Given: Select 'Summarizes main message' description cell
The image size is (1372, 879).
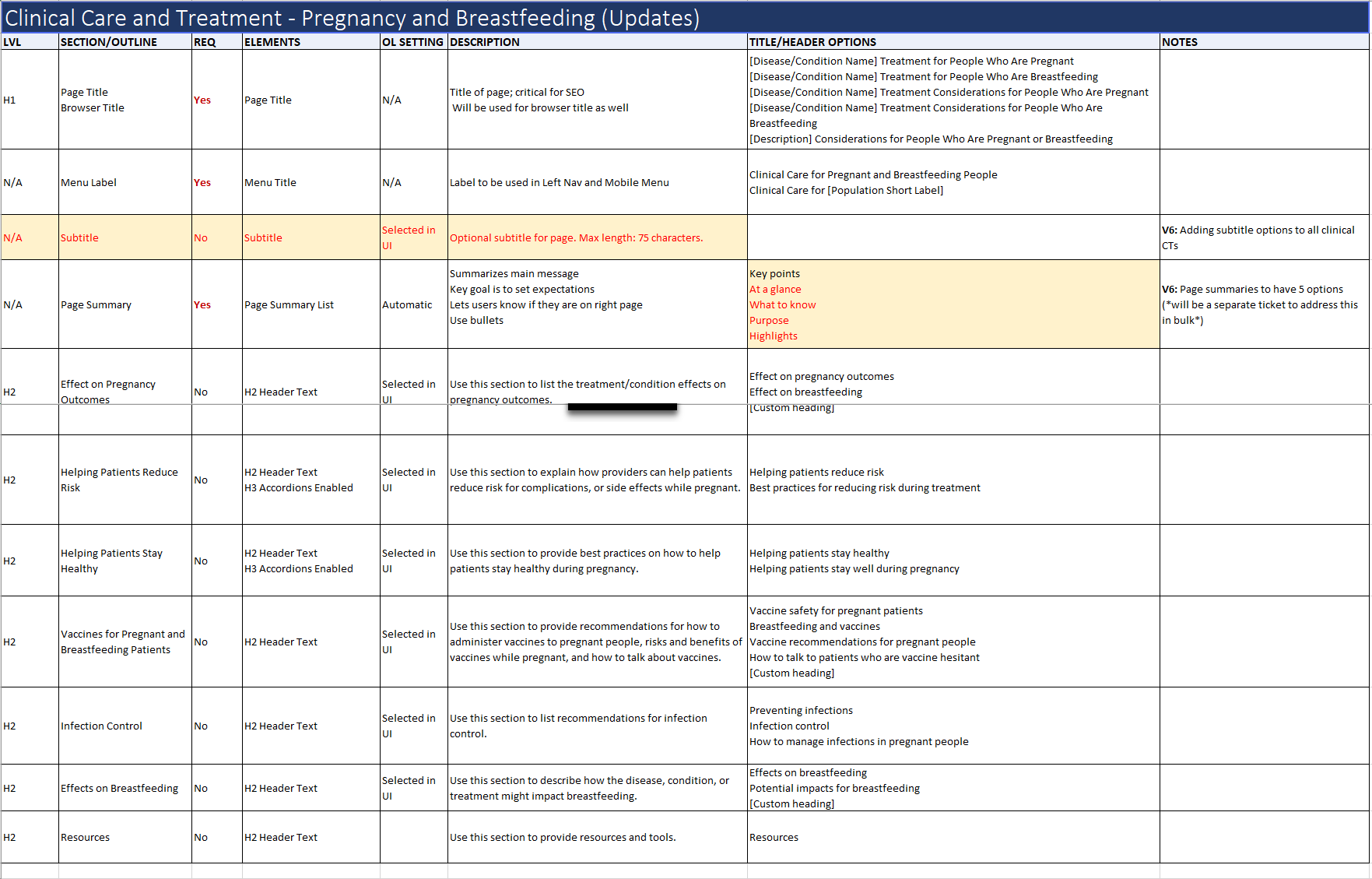Looking at the screenshot, I should click(x=598, y=304).
